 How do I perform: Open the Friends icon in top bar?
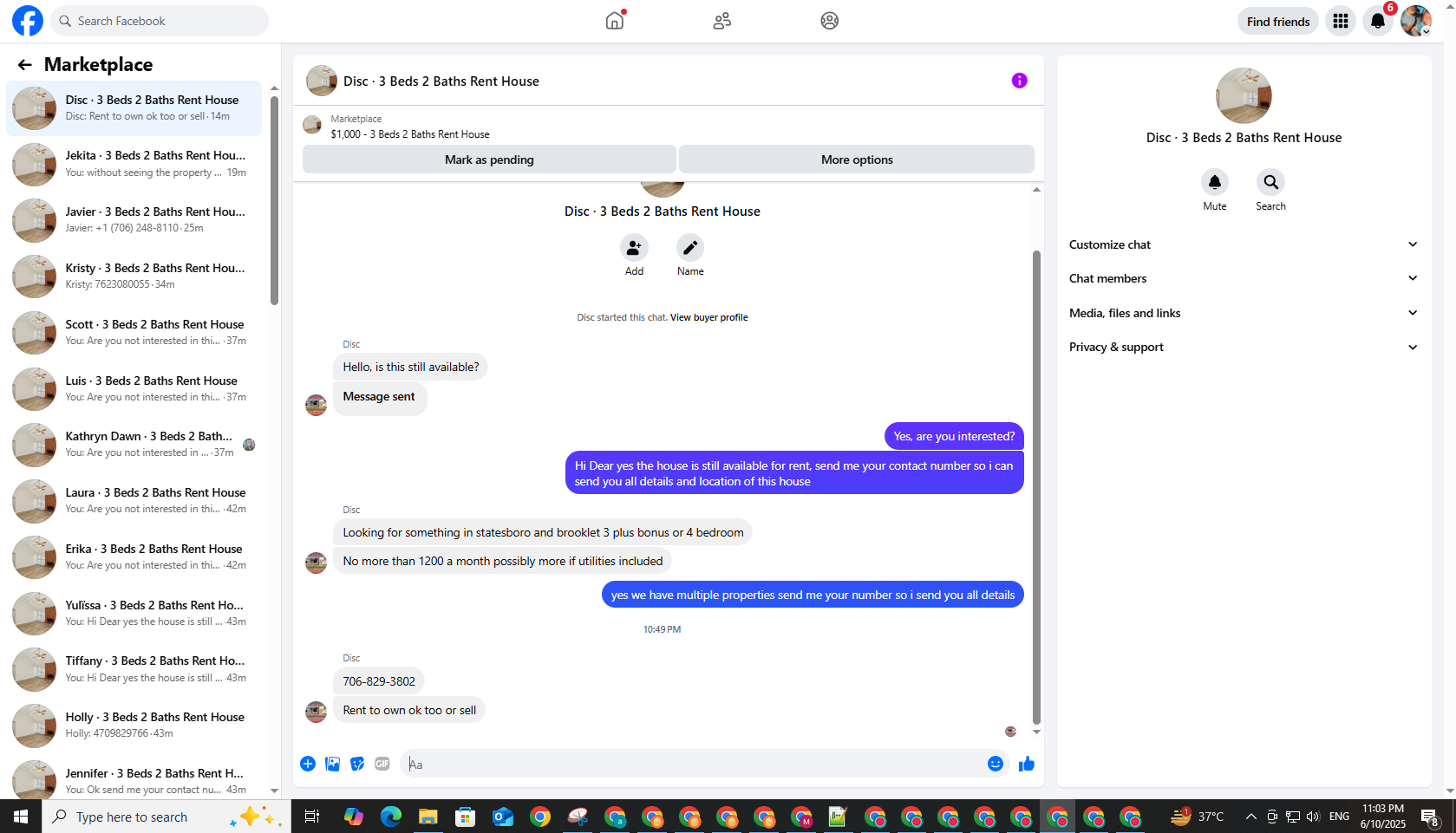click(x=722, y=21)
